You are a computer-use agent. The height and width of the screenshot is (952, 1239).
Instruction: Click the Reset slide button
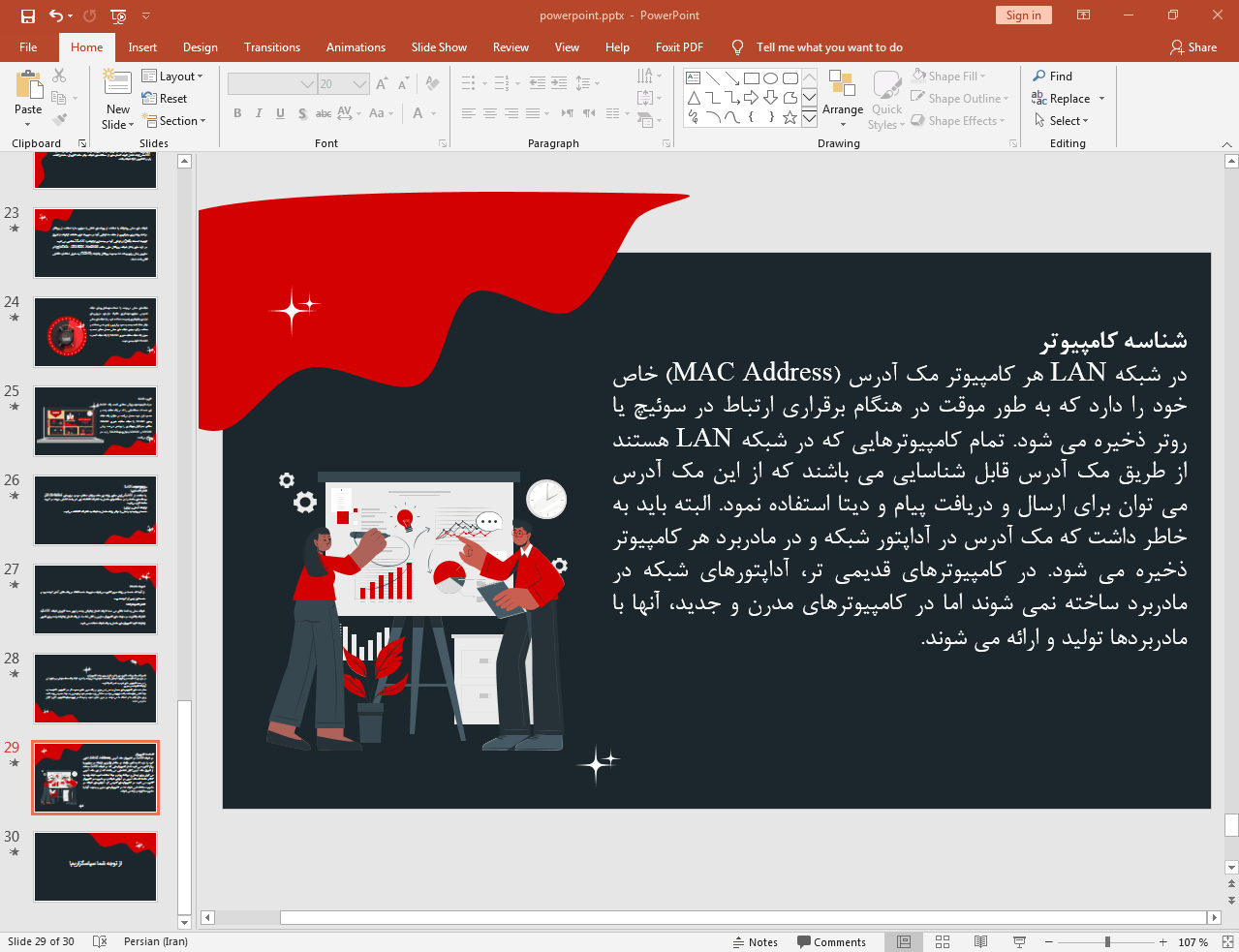click(165, 98)
